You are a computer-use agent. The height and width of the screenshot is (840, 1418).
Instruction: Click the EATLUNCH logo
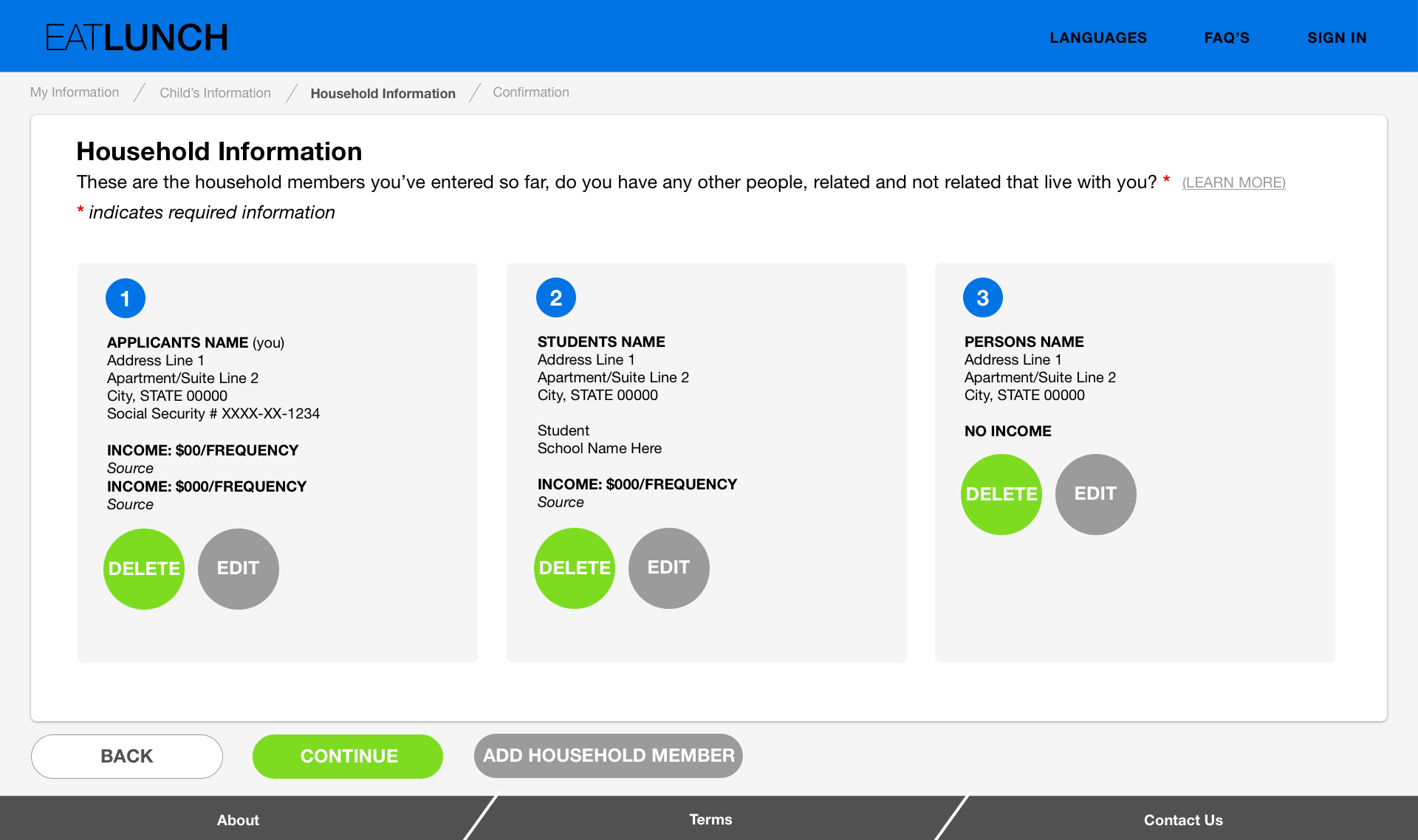(137, 38)
